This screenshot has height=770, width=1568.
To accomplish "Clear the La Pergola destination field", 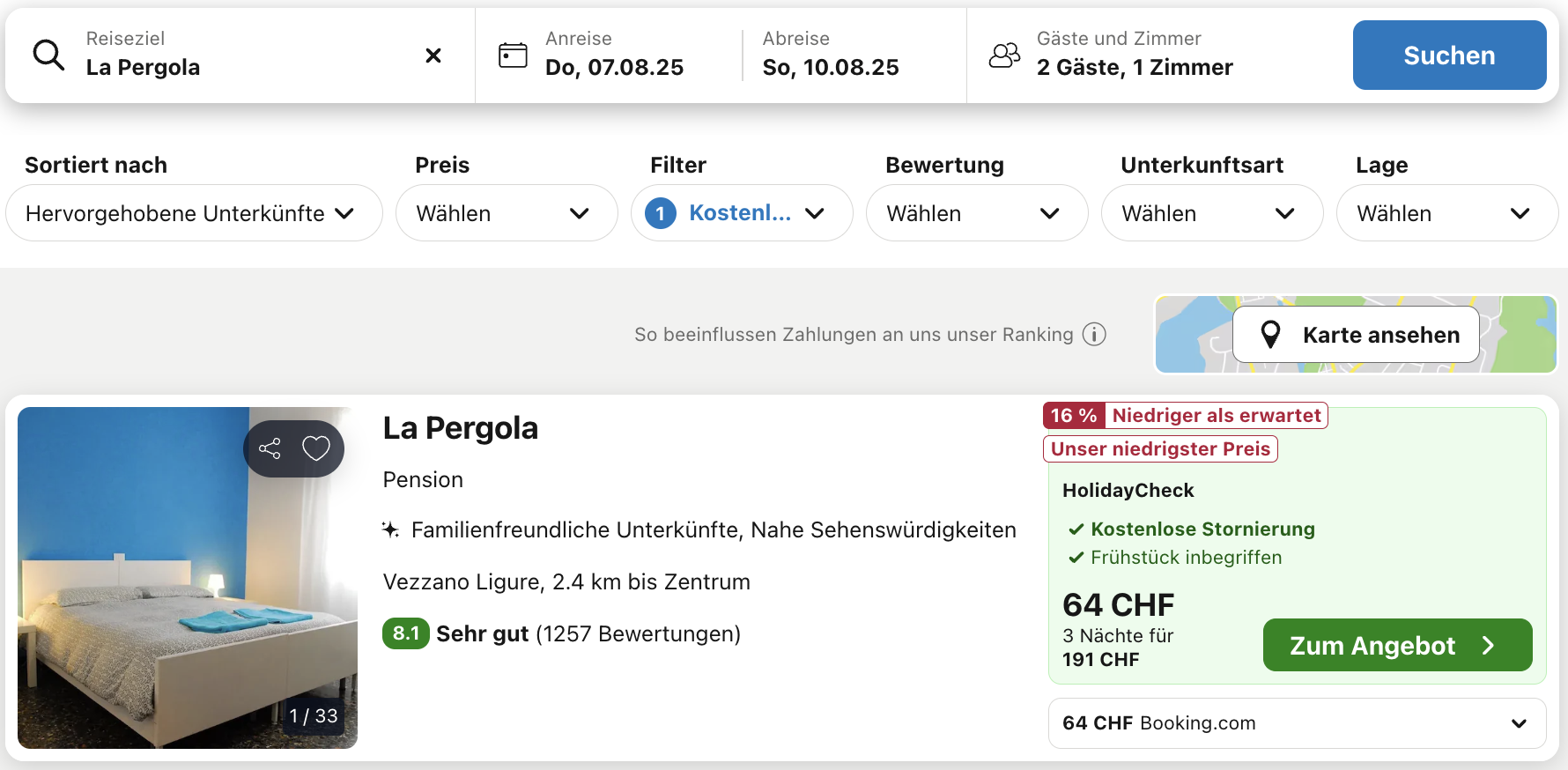I will pyautogui.click(x=433, y=56).
